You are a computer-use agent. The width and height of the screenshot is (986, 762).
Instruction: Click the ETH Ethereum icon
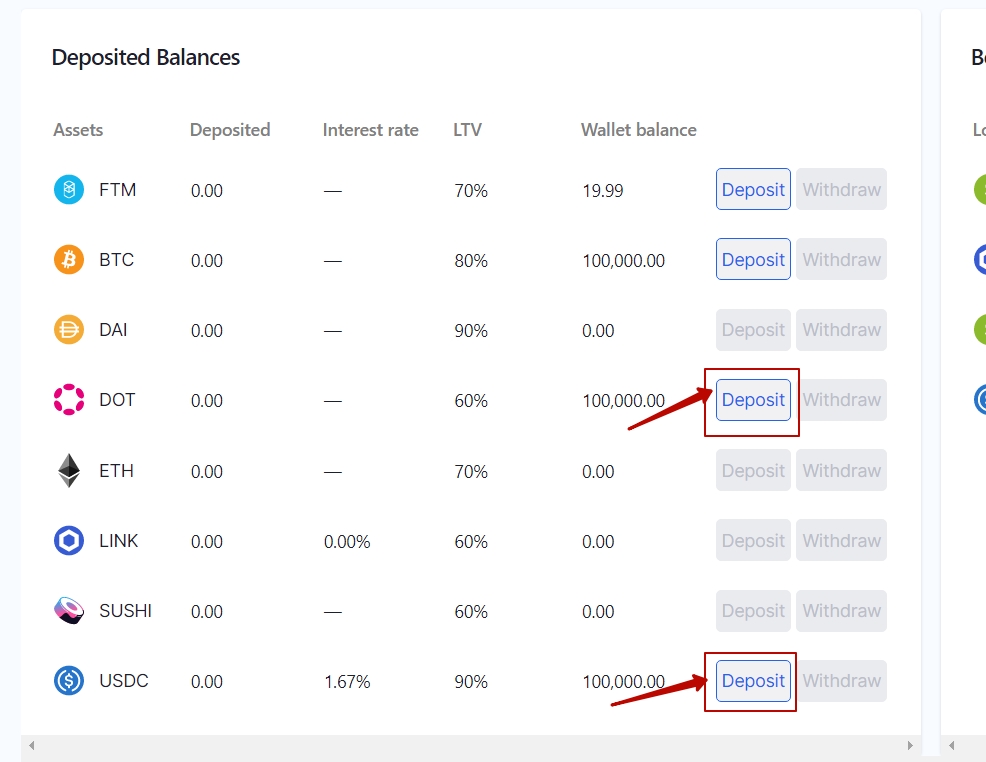(69, 471)
